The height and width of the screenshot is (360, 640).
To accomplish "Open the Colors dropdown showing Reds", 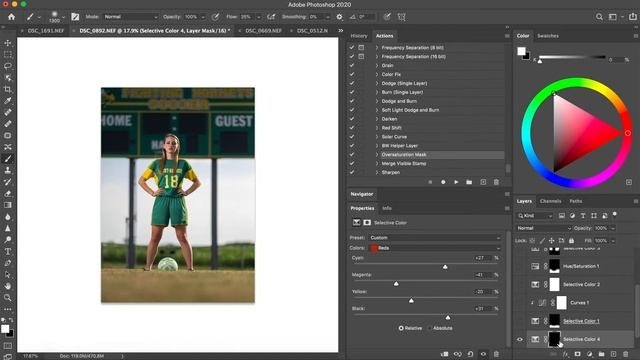I will coord(435,248).
